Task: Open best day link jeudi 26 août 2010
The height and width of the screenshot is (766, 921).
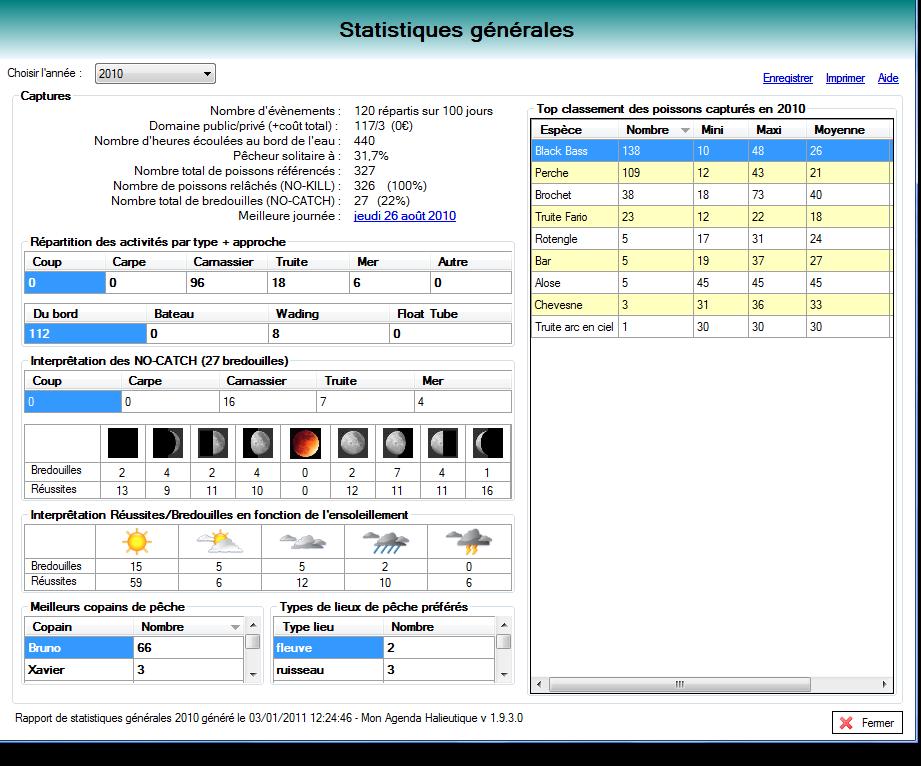Action: [405, 216]
